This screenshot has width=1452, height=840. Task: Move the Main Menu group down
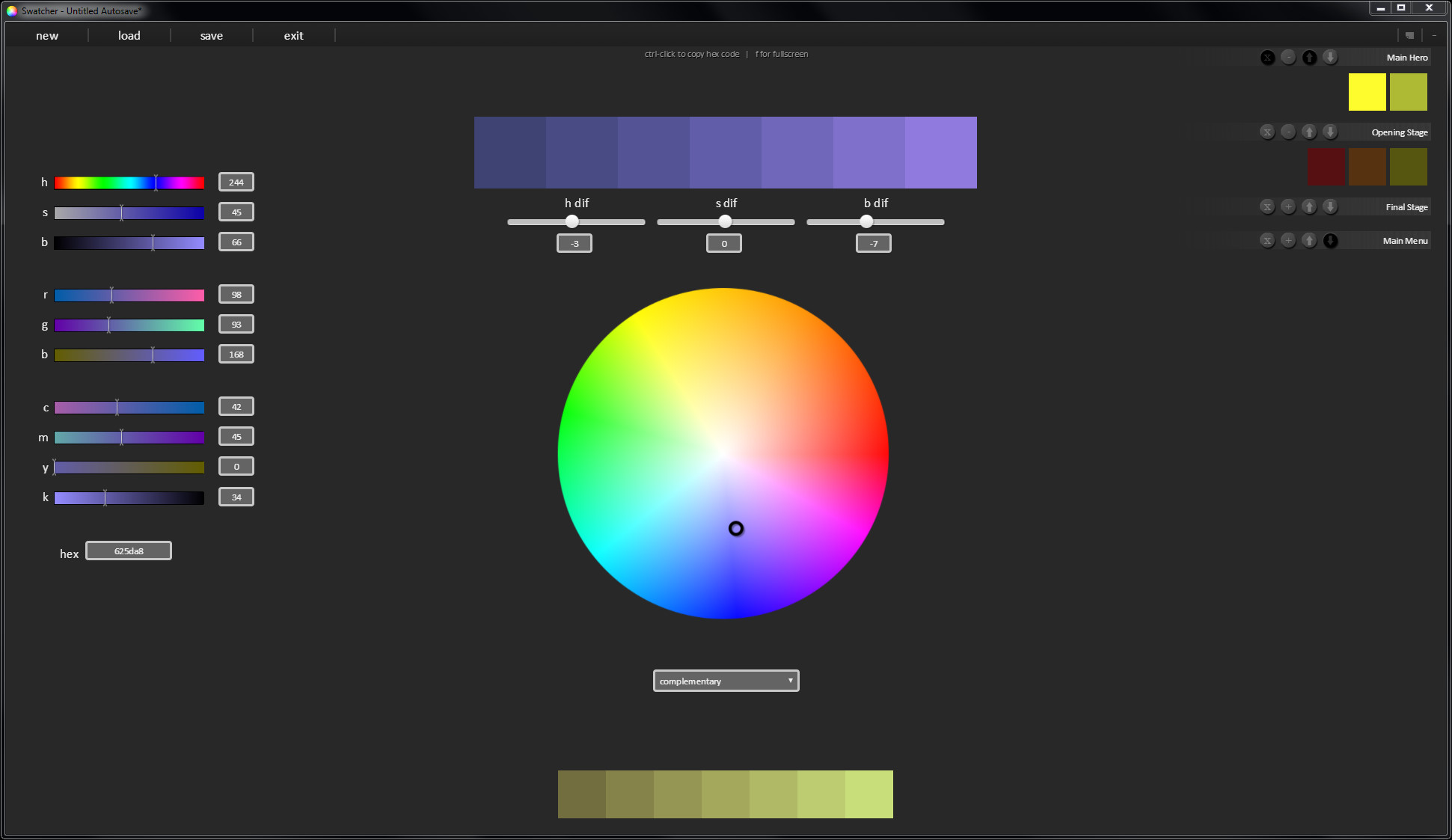pos(1330,240)
